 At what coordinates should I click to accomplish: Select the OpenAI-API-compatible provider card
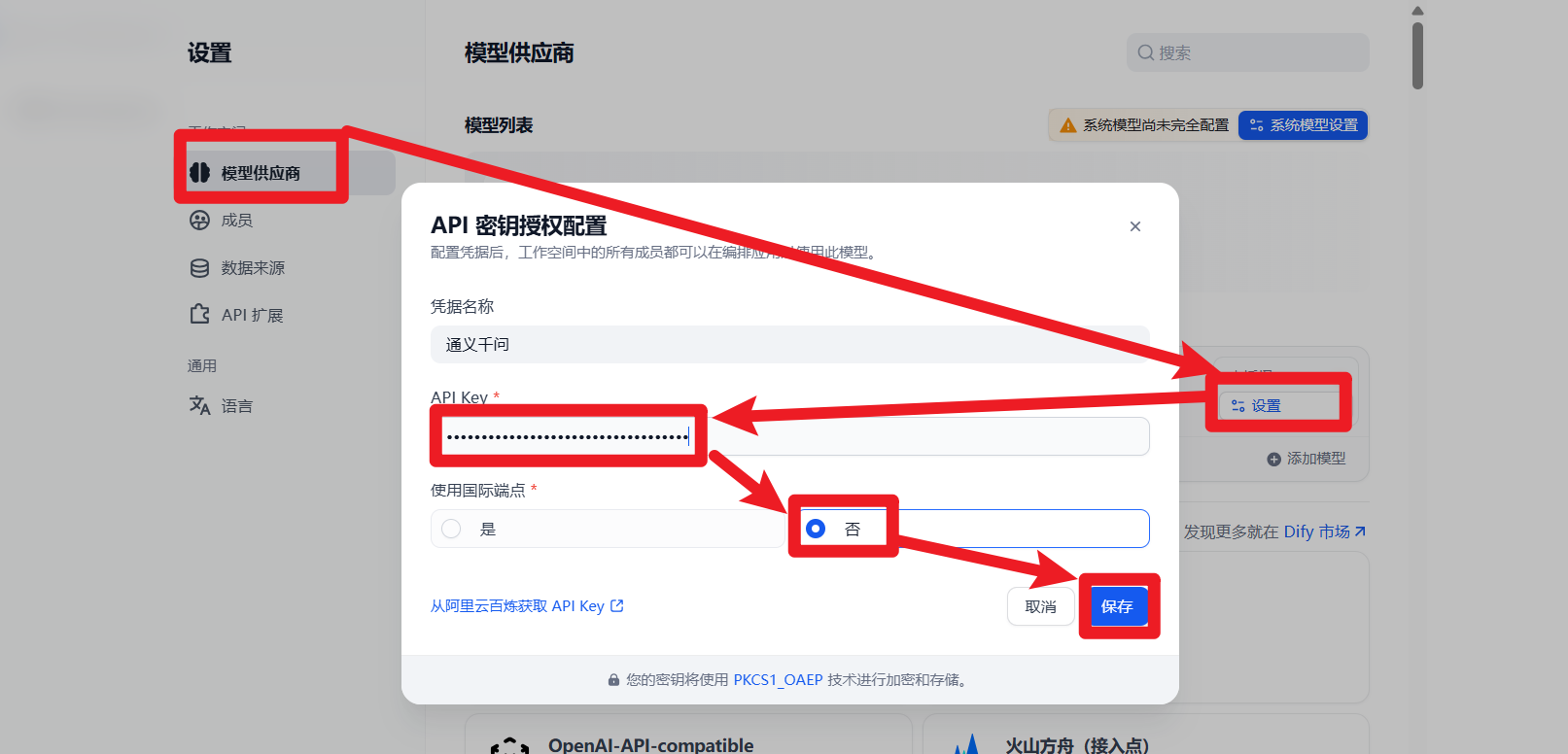tap(688, 735)
